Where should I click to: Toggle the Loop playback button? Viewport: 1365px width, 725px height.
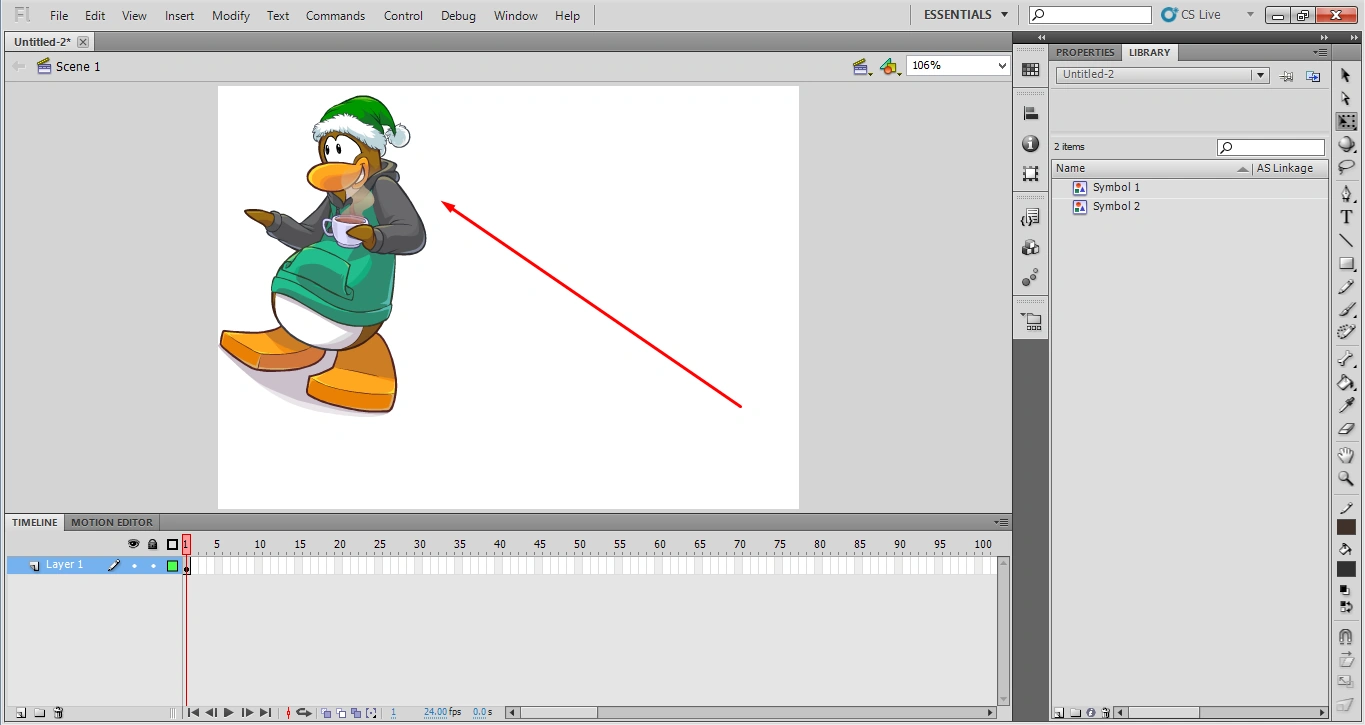[303, 713]
